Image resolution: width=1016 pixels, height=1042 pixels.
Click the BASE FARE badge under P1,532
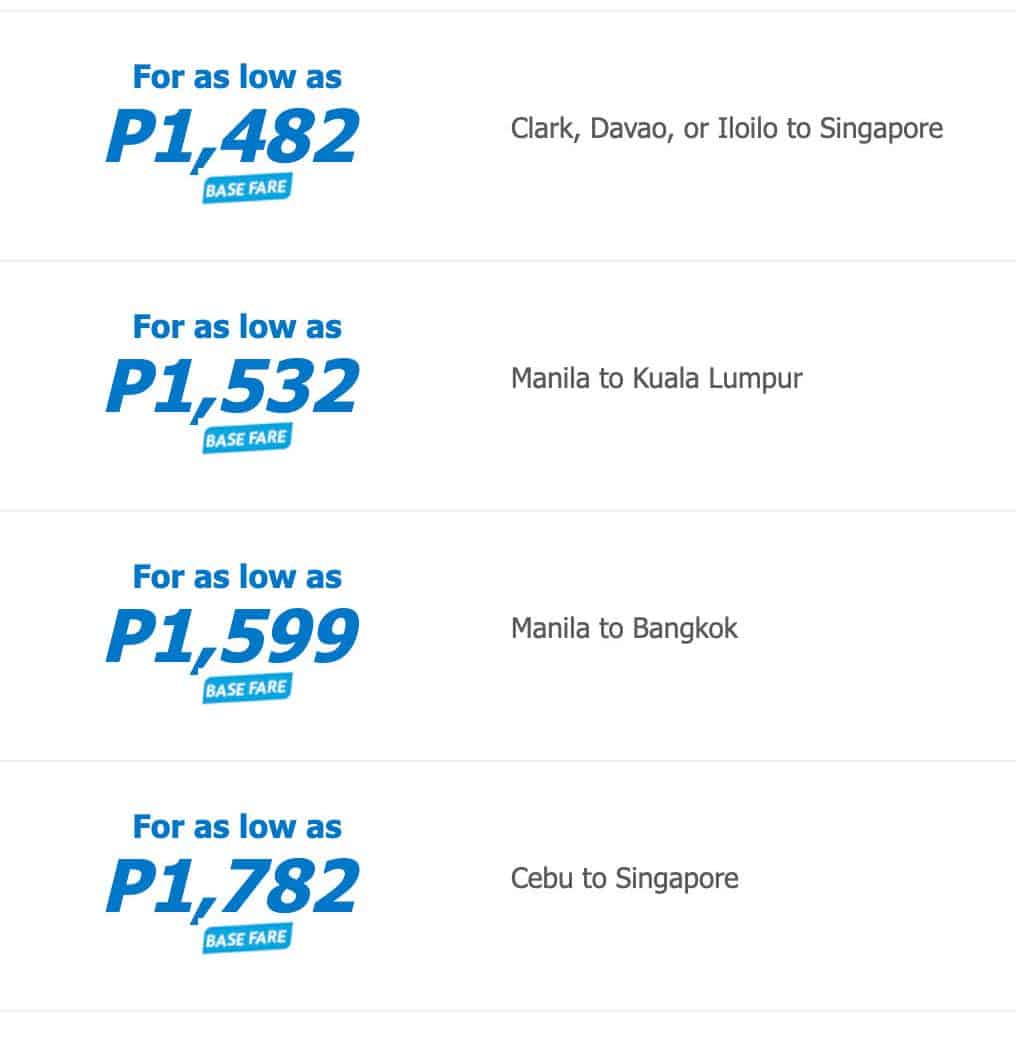(246, 439)
